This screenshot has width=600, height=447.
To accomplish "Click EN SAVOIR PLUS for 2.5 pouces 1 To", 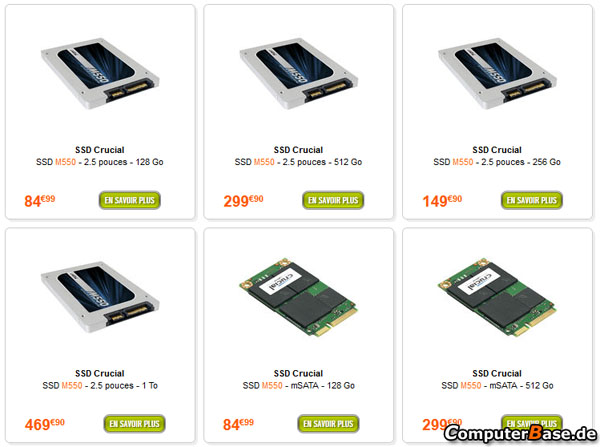I will coord(134,424).
